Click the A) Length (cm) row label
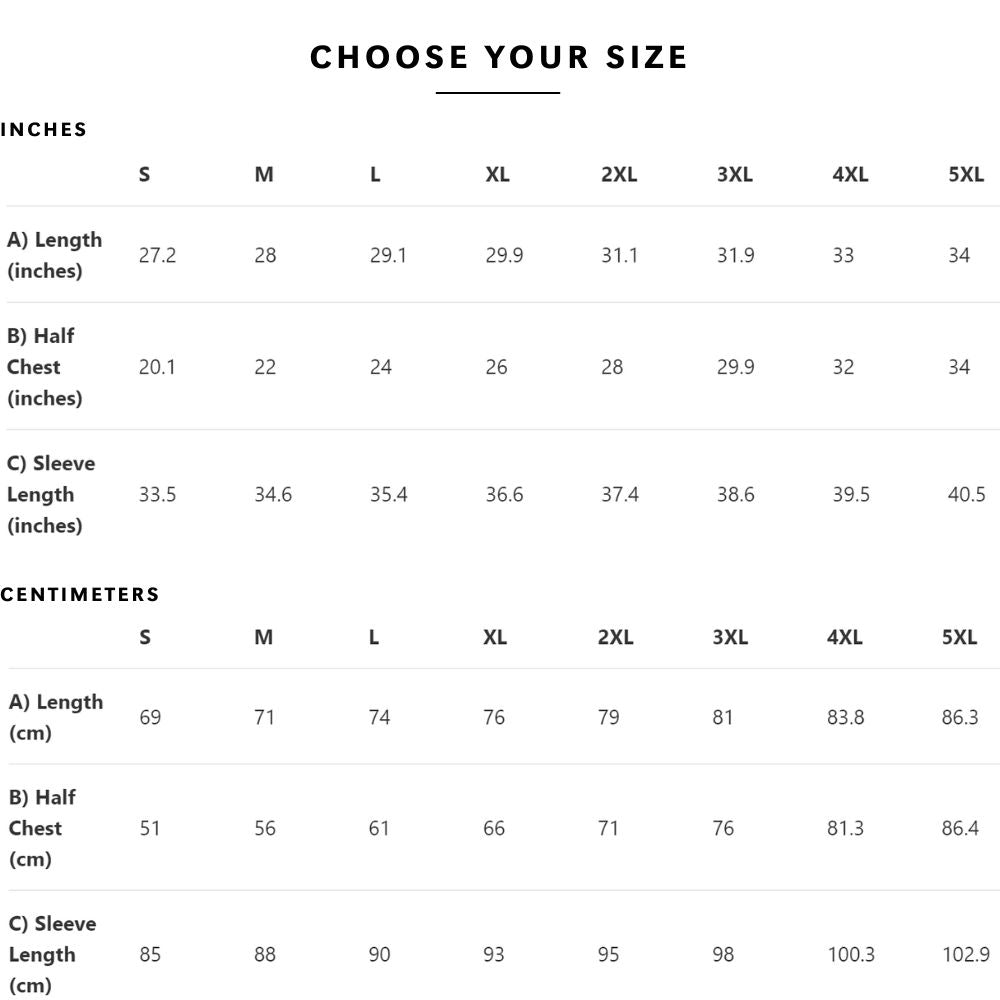This screenshot has width=1000, height=1000. (55, 717)
